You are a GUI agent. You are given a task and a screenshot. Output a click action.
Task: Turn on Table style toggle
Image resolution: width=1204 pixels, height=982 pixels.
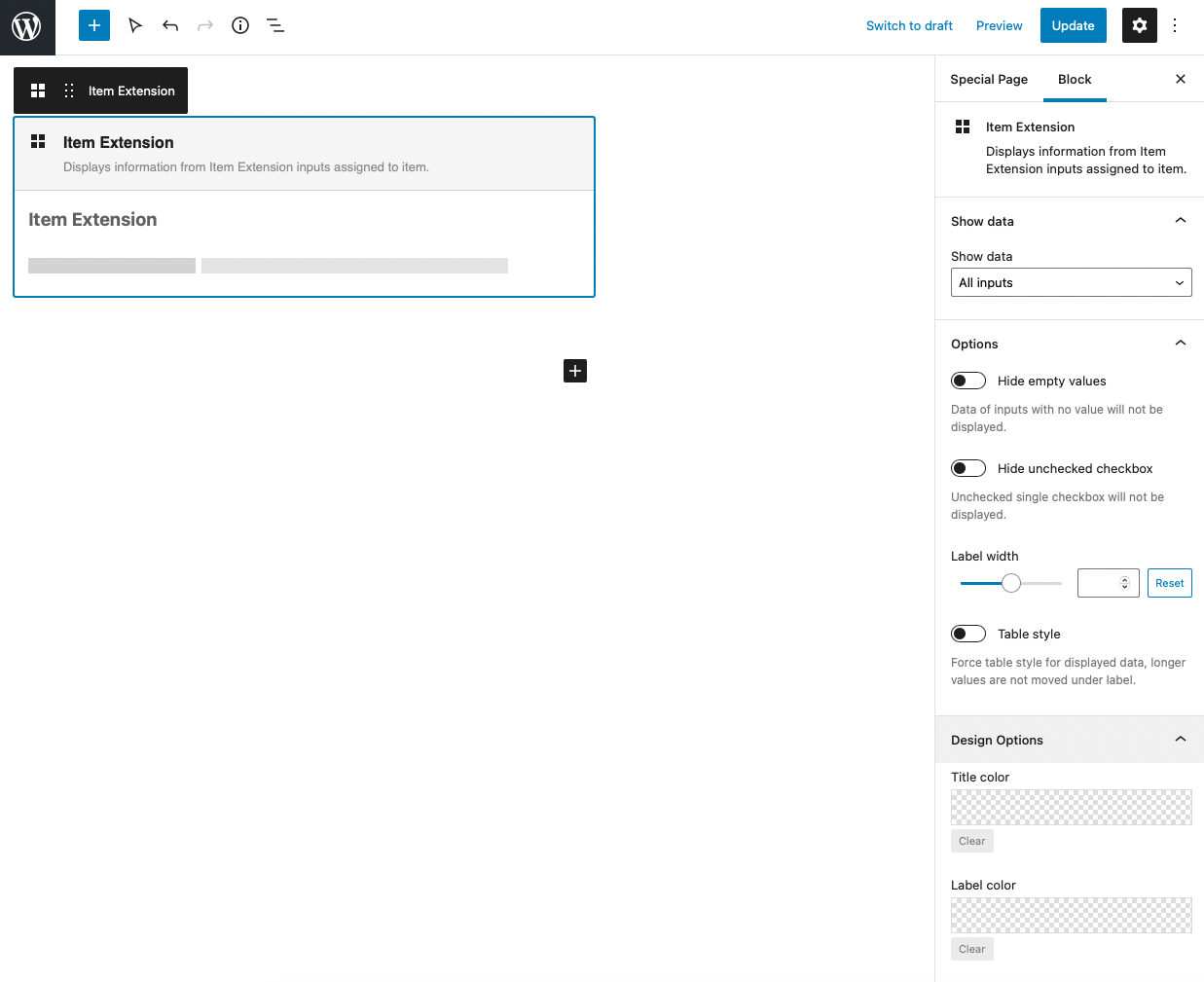tap(968, 634)
